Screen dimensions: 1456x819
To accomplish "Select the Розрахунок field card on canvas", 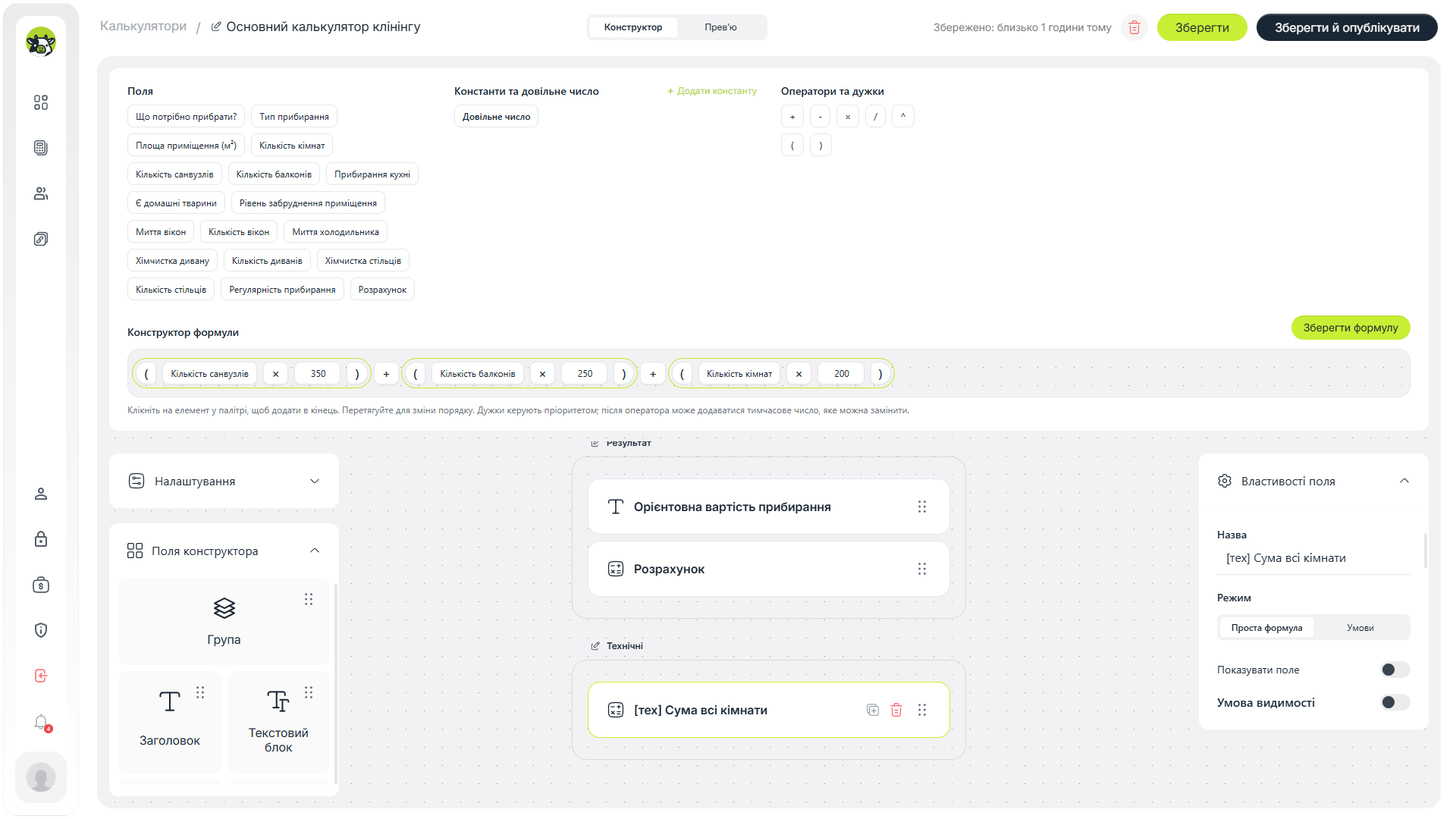I will pos(768,569).
